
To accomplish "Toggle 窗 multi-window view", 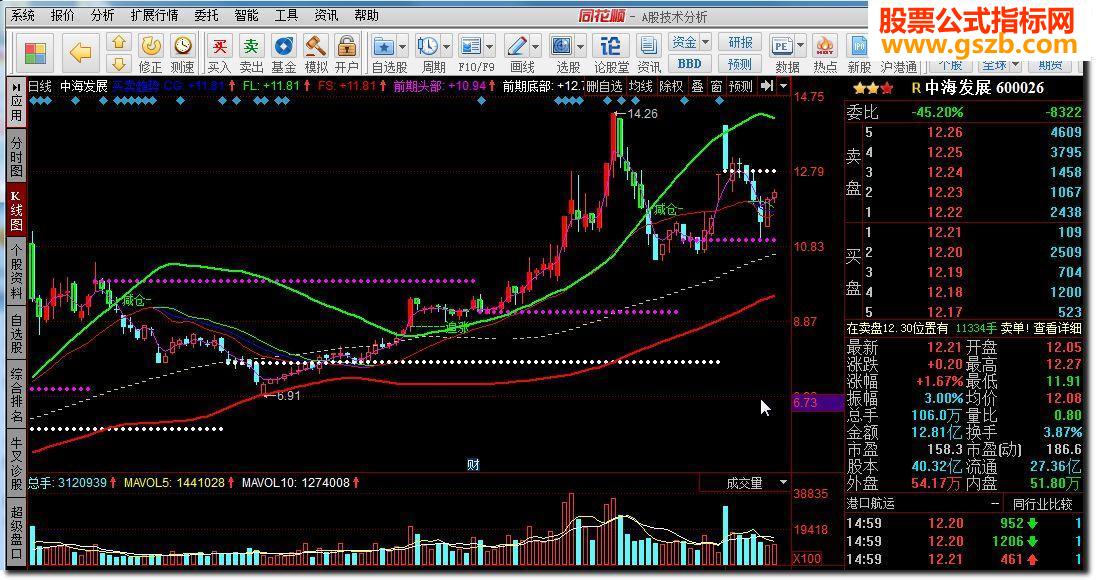I will click(x=716, y=87).
